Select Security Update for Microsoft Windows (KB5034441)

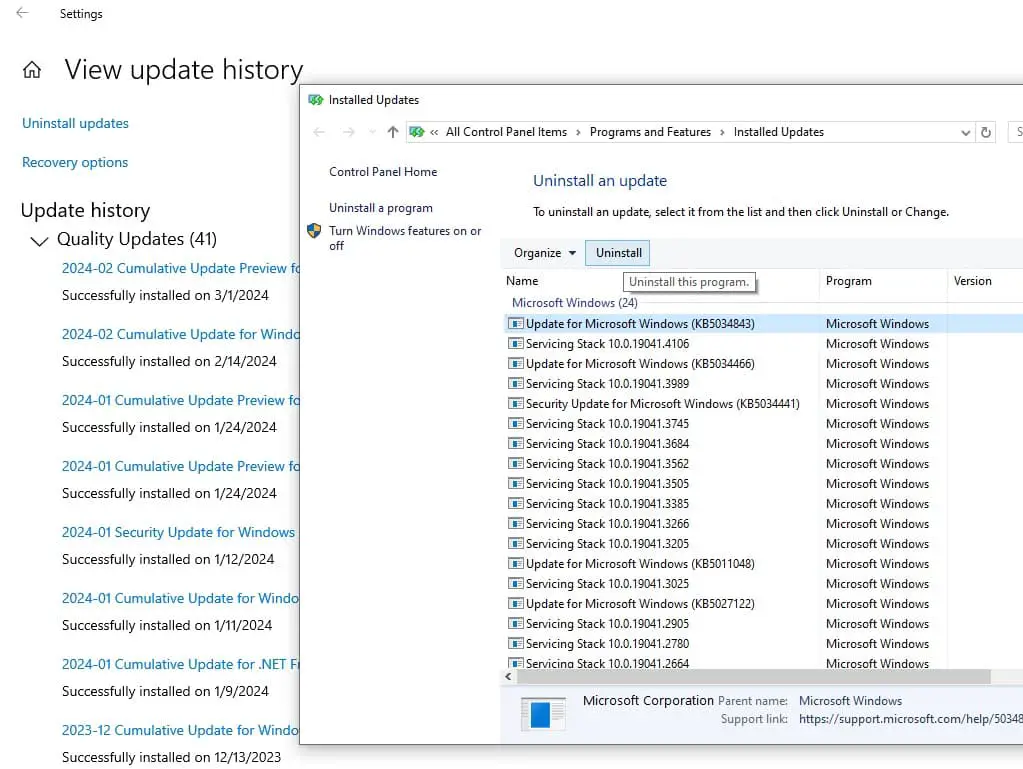tap(662, 404)
